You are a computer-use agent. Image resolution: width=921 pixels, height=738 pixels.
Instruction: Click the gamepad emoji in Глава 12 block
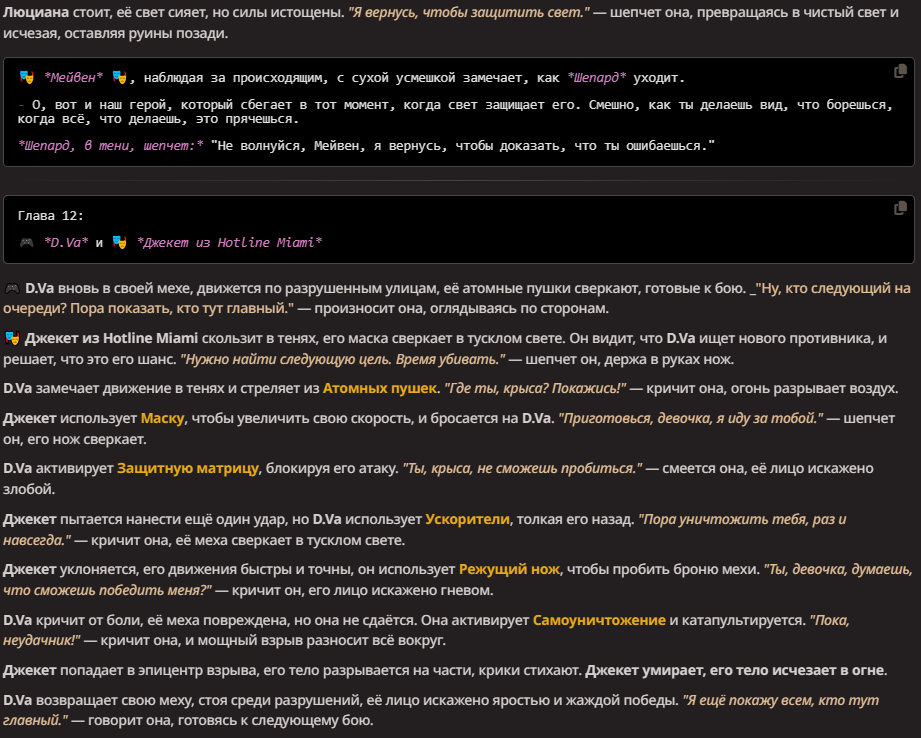pyautogui.click(x=26, y=243)
